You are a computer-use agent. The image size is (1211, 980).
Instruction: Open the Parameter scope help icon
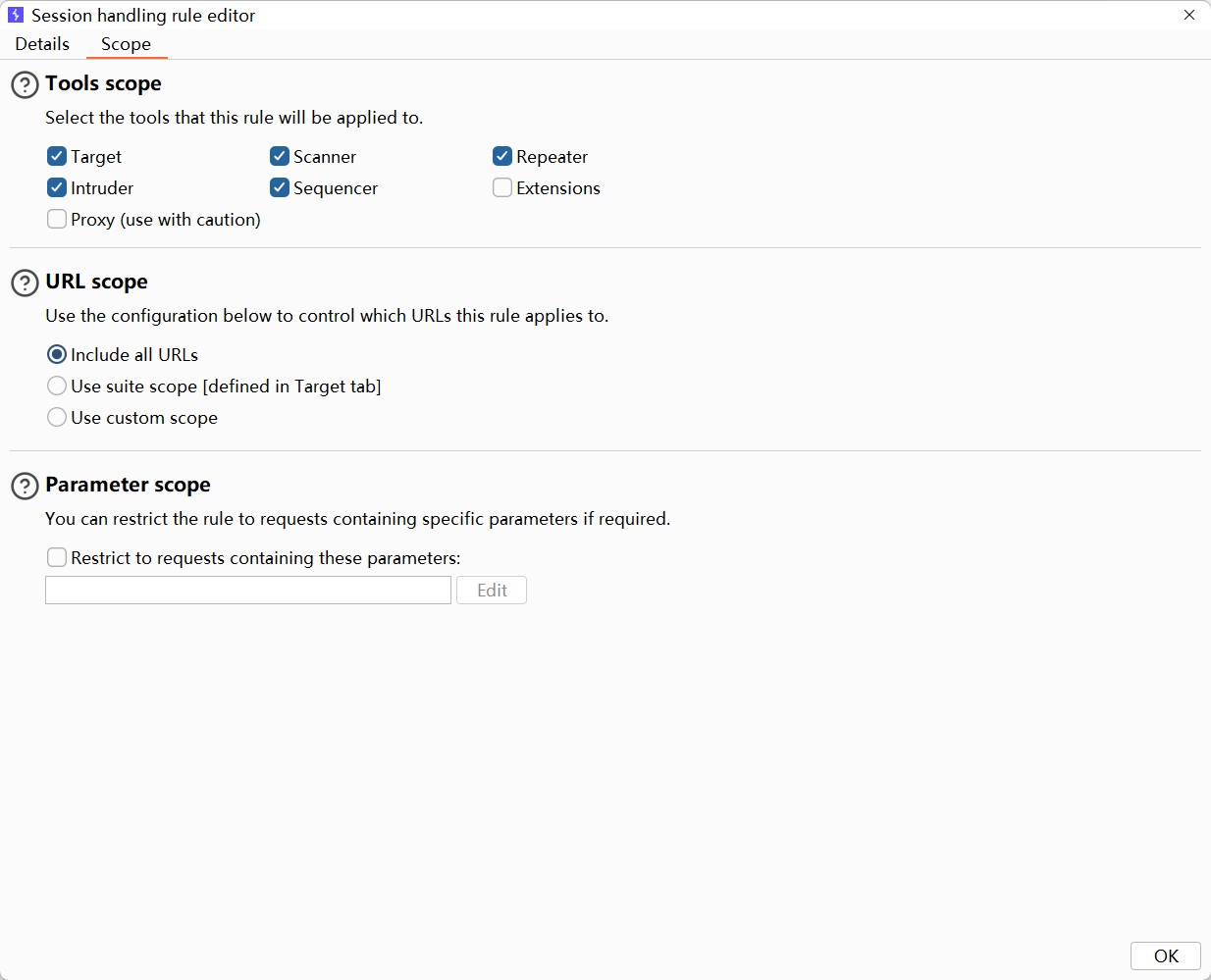pos(25,487)
